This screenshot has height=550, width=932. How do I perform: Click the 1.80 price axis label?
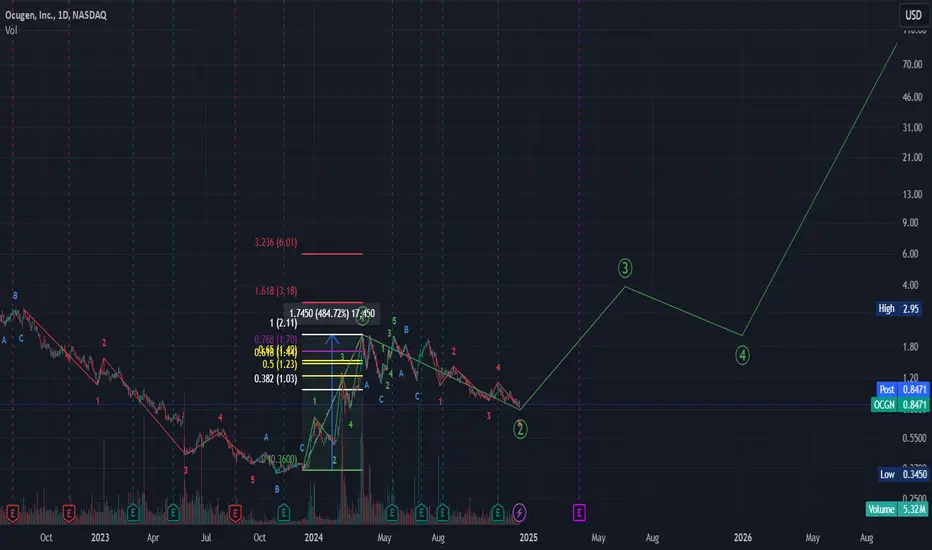911,346
